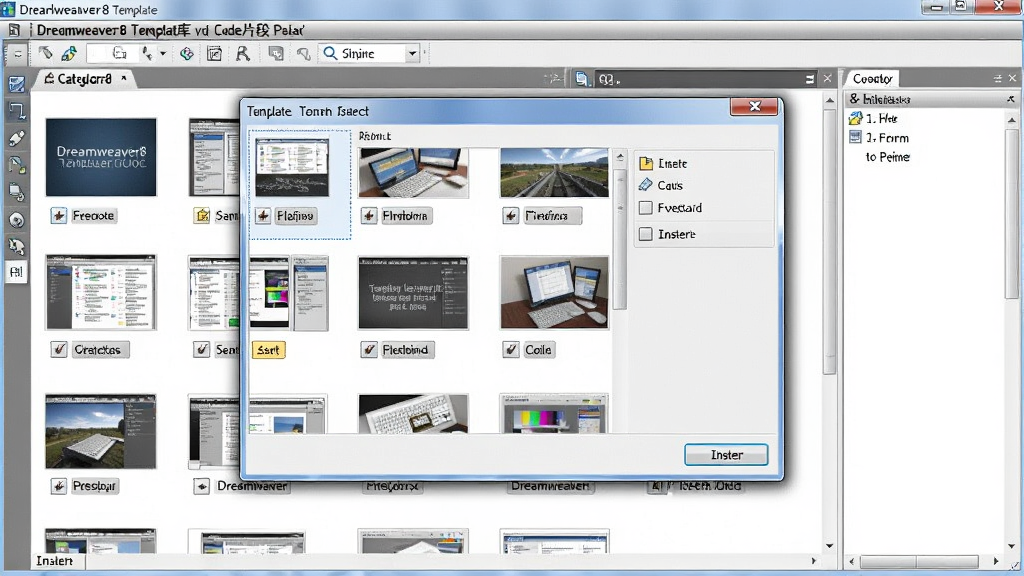The image size is (1024, 576).
Task: Select the white bird-shaped tool in the left sidebar
Action: (16, 246)
